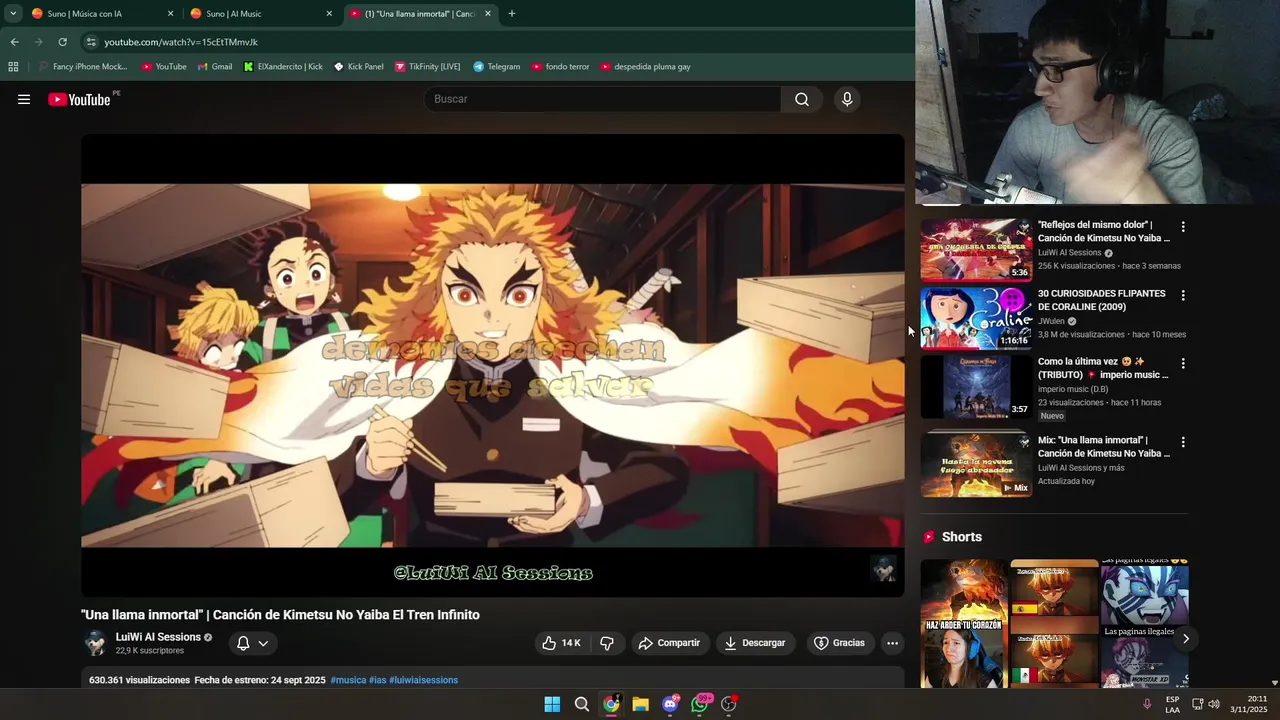The height and width of the screenshot is (720, 1280).
Task: Open the Kick Panel bookmark
Action: point(359,67)
